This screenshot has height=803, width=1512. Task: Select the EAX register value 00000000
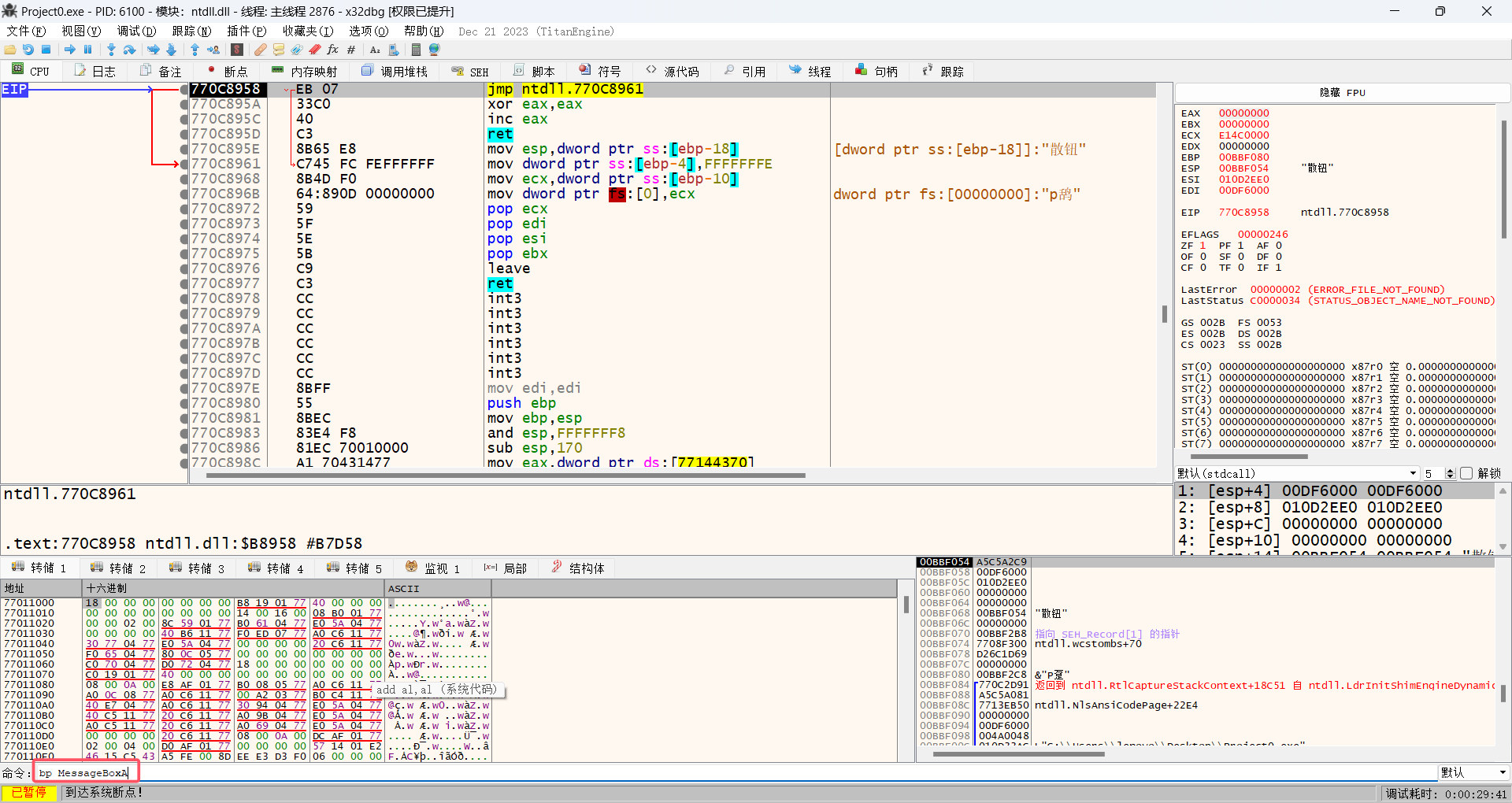click(x=1243, y=113)
